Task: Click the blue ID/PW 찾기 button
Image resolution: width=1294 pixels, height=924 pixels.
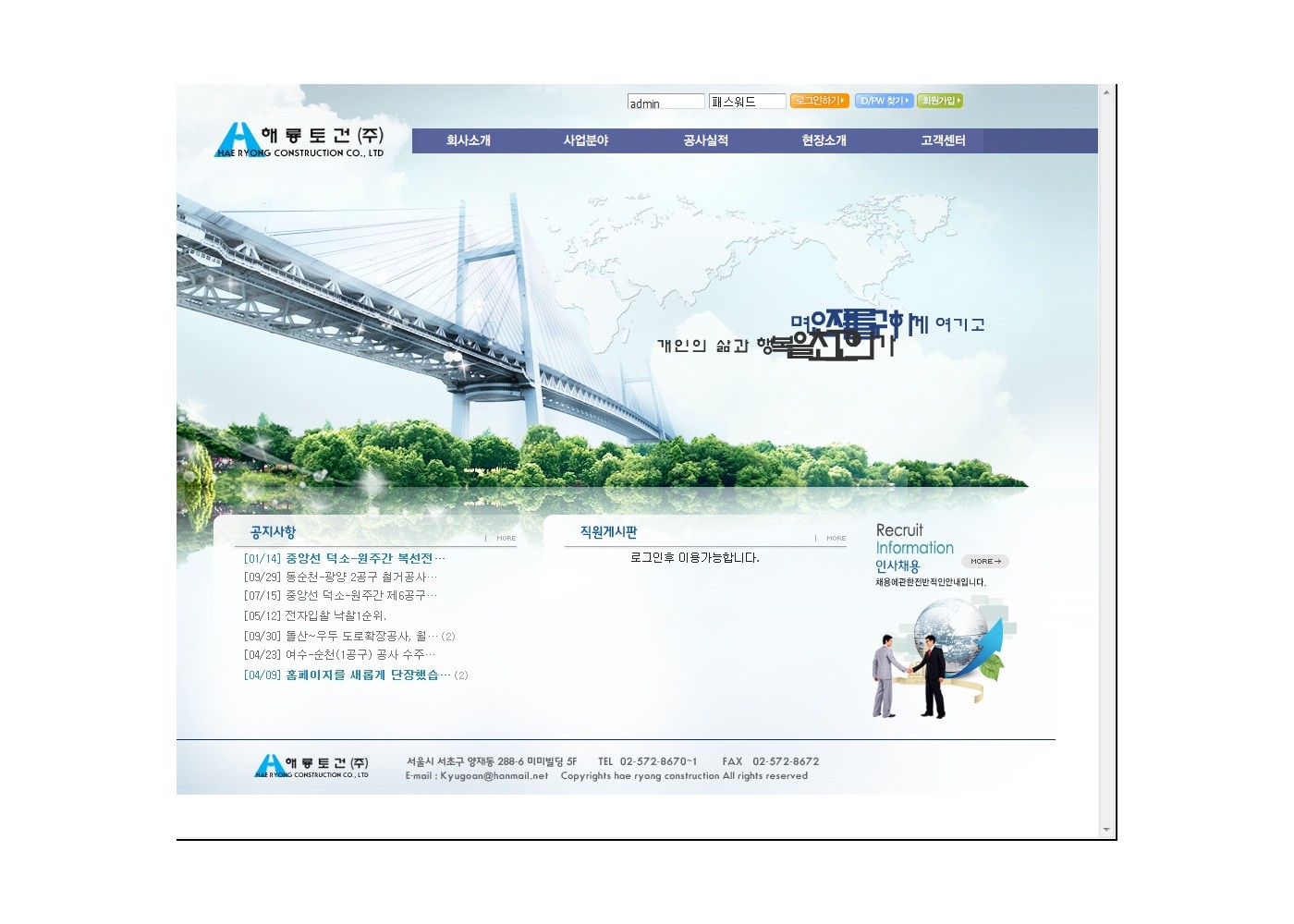Action: point(883,101)
